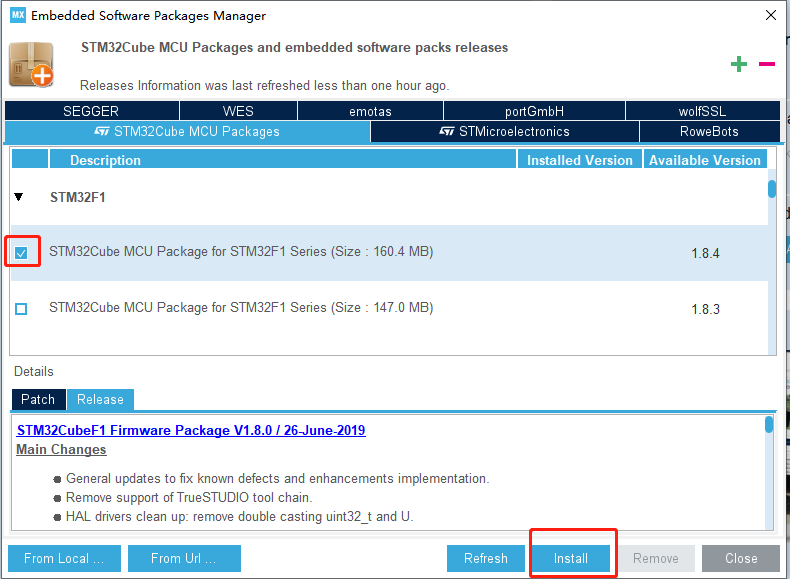
Task: Click the Install button
Action: (x=571, y=558)
